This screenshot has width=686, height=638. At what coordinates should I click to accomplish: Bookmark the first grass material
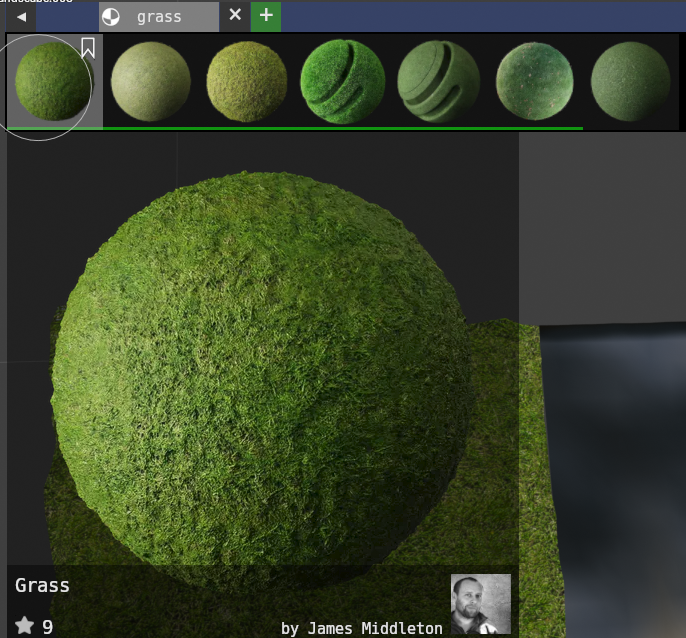point(88,48)
